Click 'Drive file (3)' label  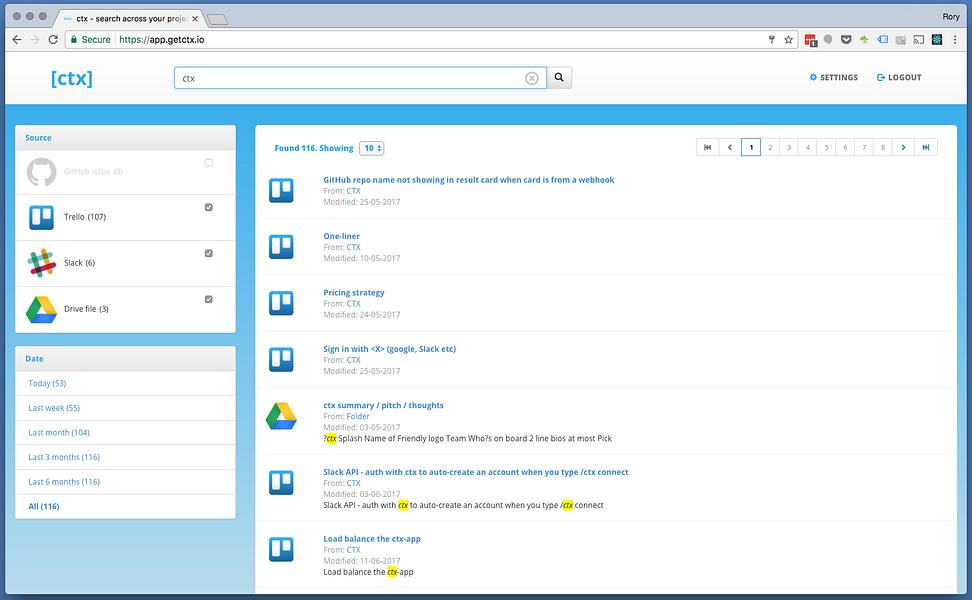point(86,309)
